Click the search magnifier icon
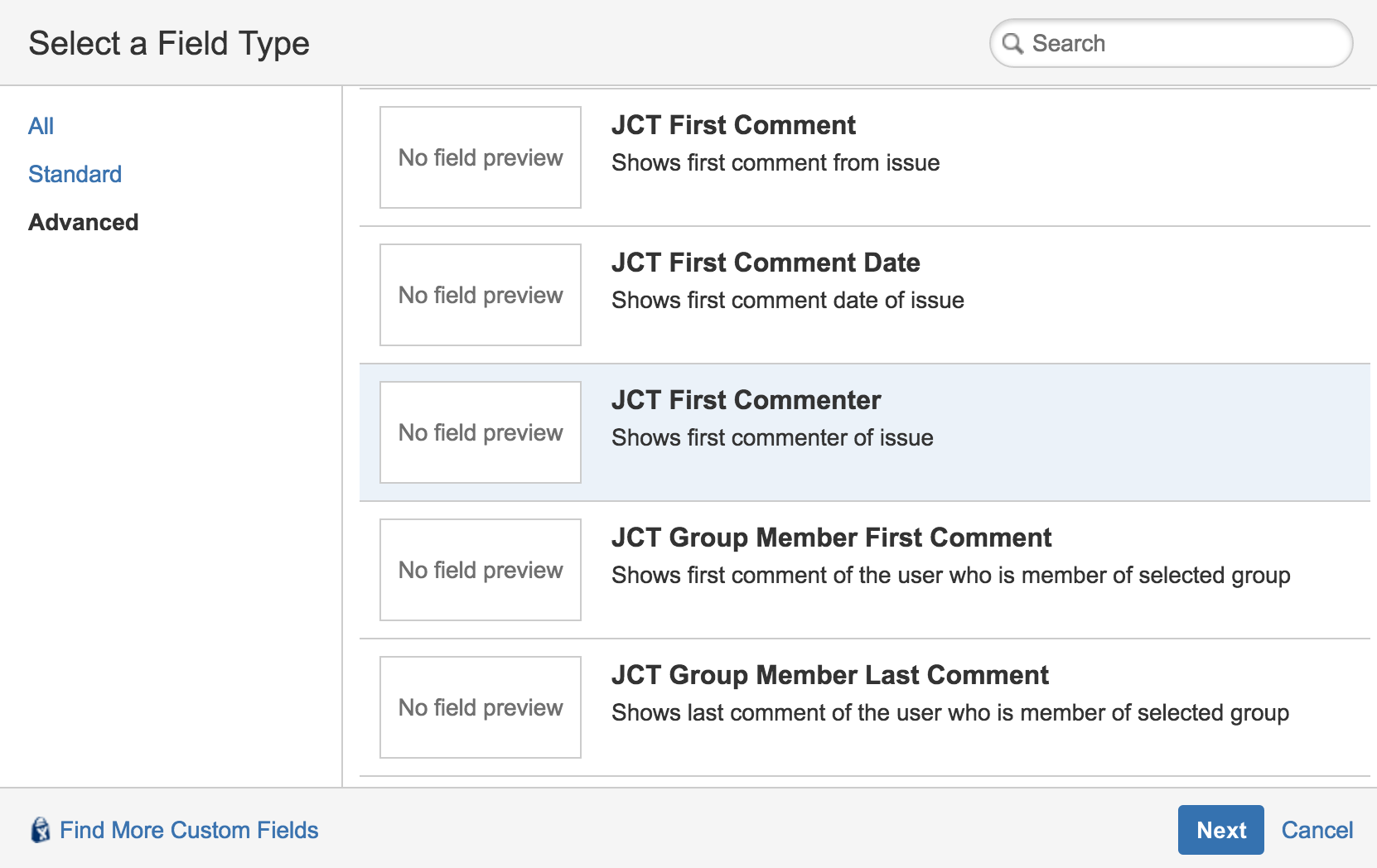This screenshot has height=868, width=1377. click(x=1012, y=43)
